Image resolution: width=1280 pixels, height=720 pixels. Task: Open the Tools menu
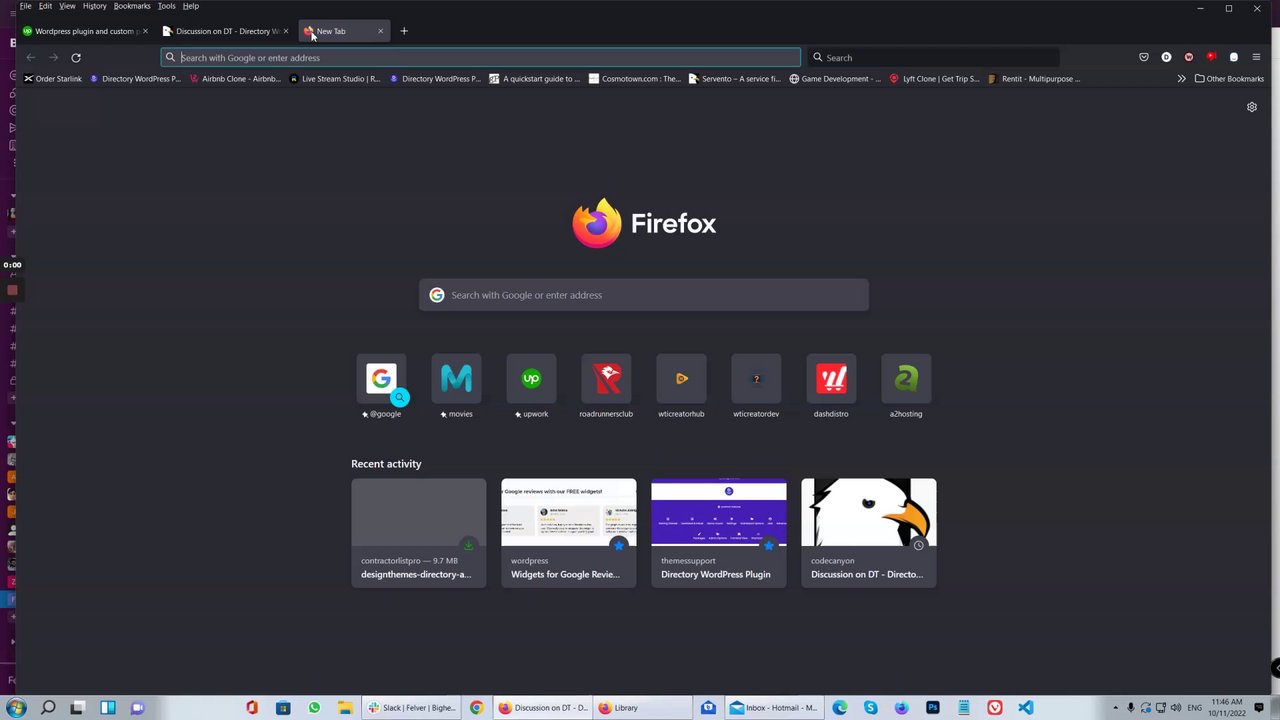click(166, 6)
